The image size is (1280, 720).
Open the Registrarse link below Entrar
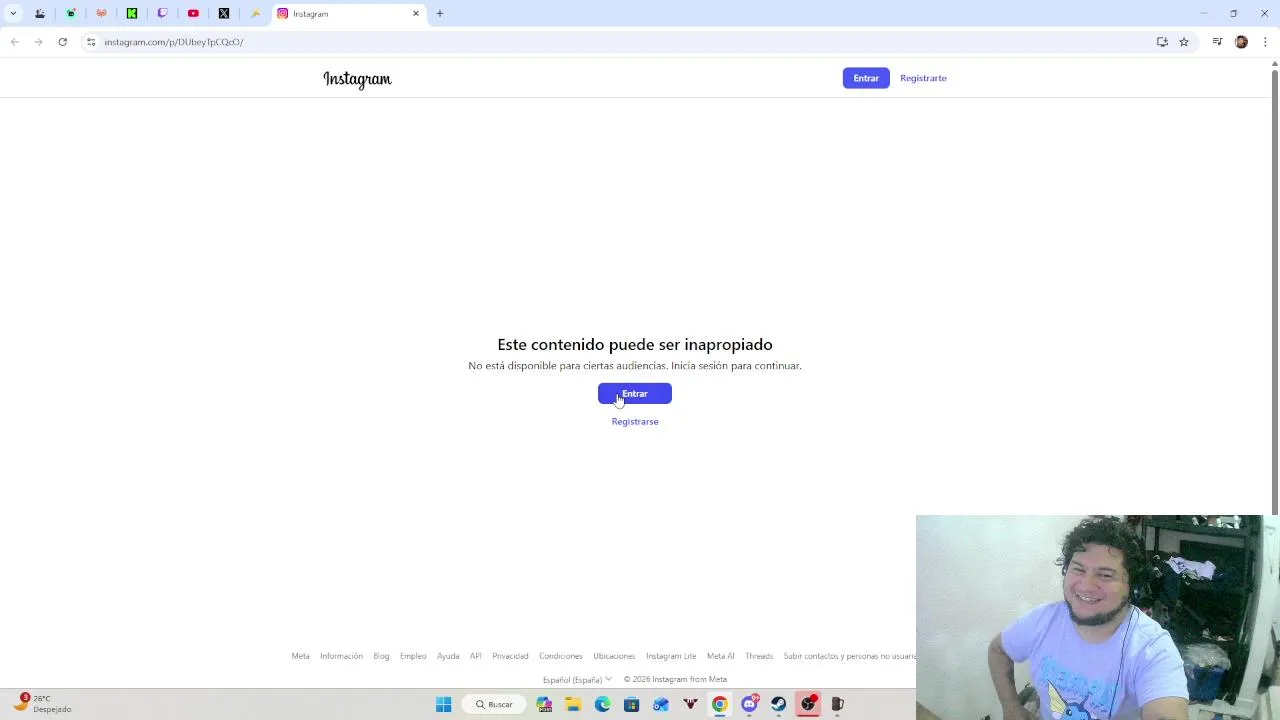click(x=635, y=422)
